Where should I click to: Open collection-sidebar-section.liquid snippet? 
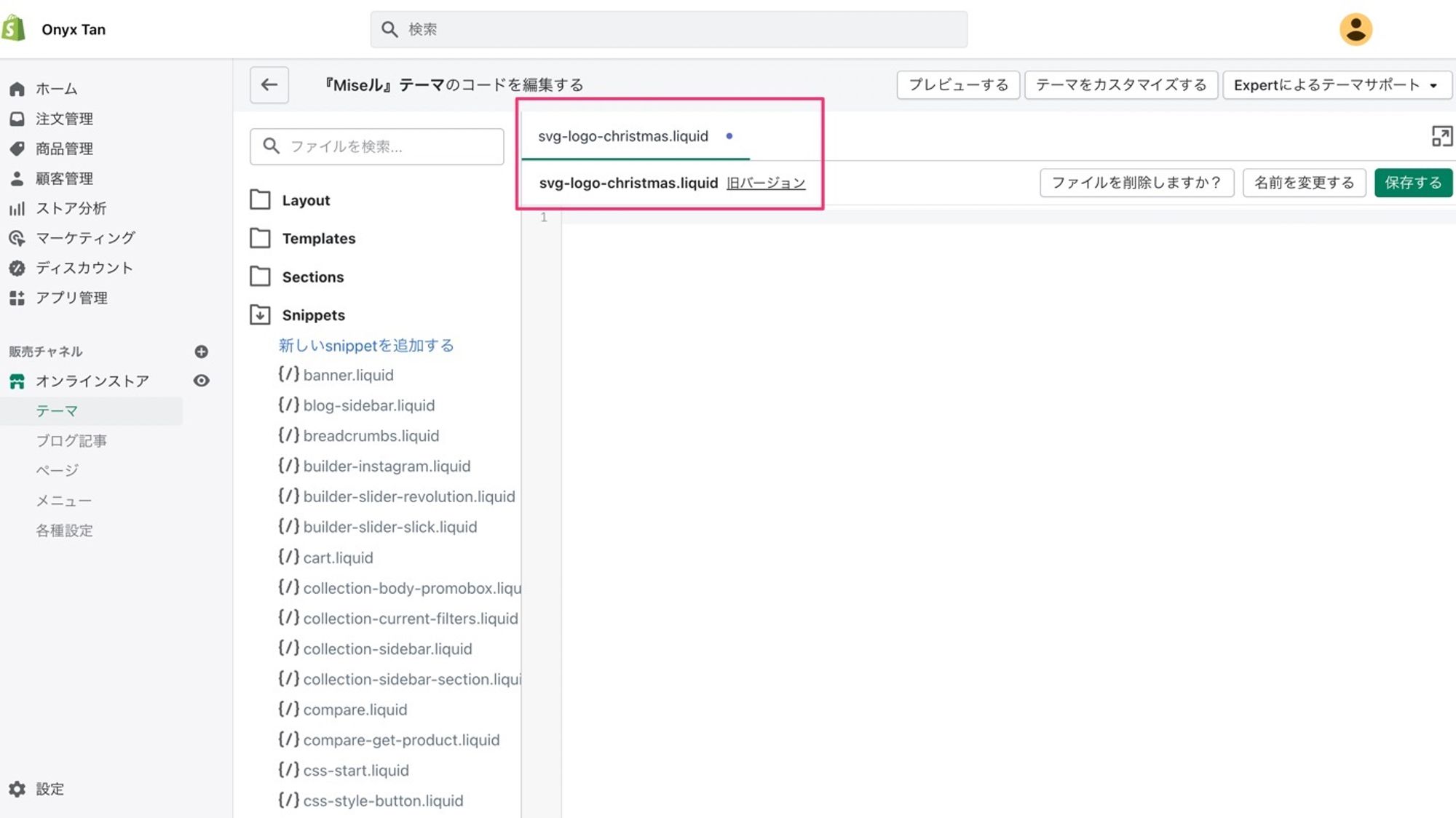400,679
